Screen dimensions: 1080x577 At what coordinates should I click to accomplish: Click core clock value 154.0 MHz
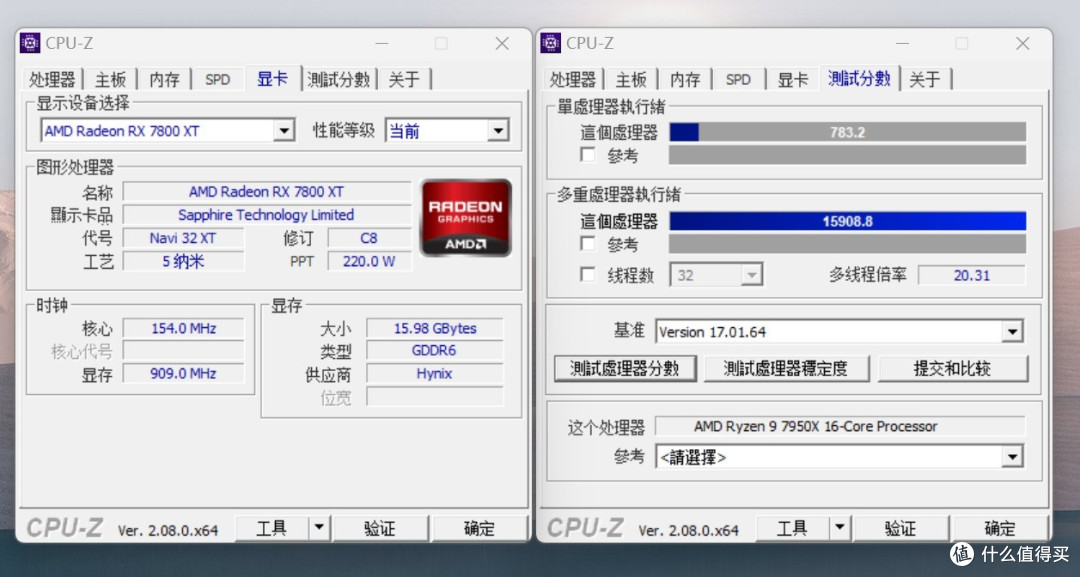[x=183, y=328]
